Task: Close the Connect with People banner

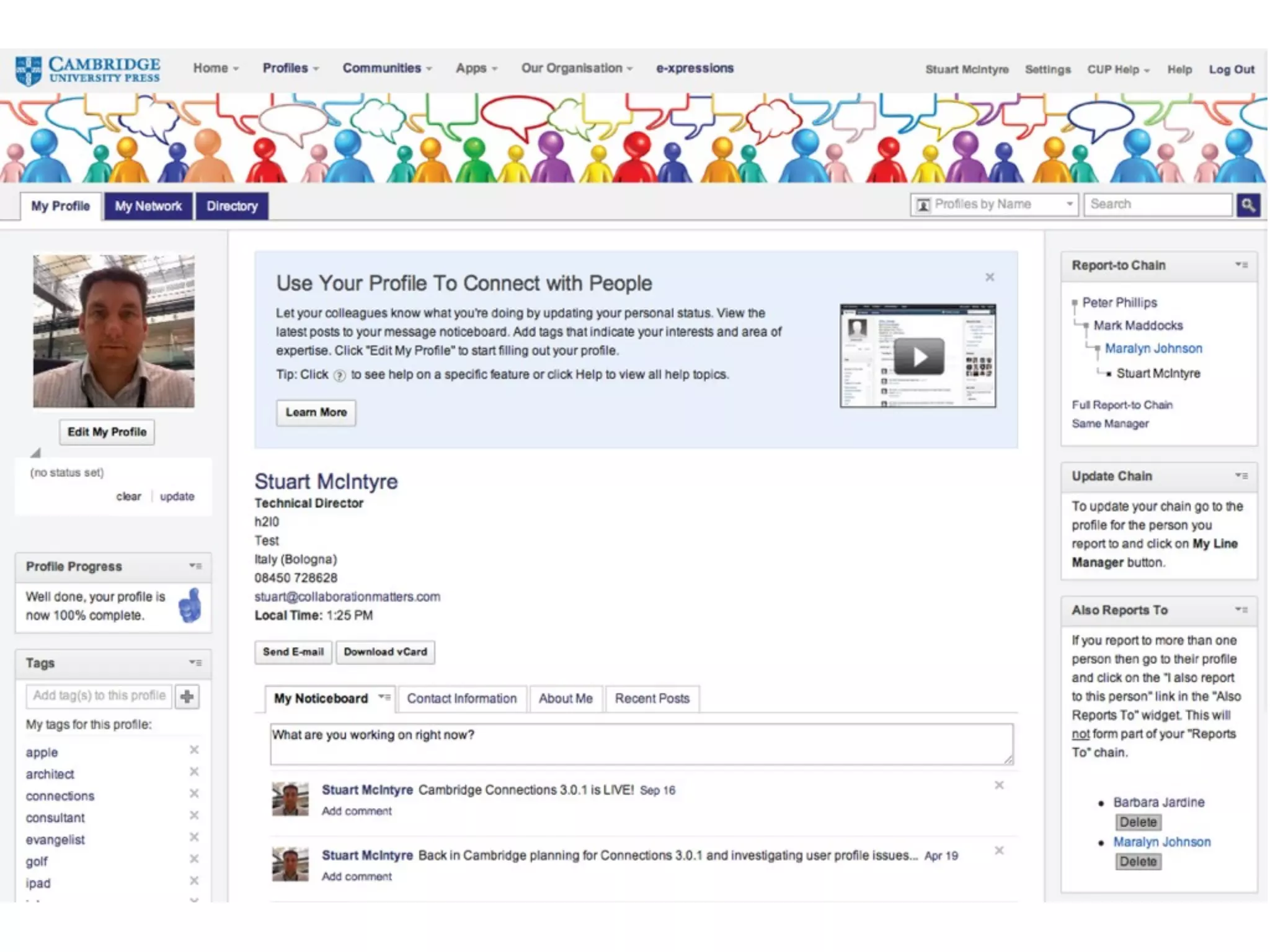Action: (990, 277)
